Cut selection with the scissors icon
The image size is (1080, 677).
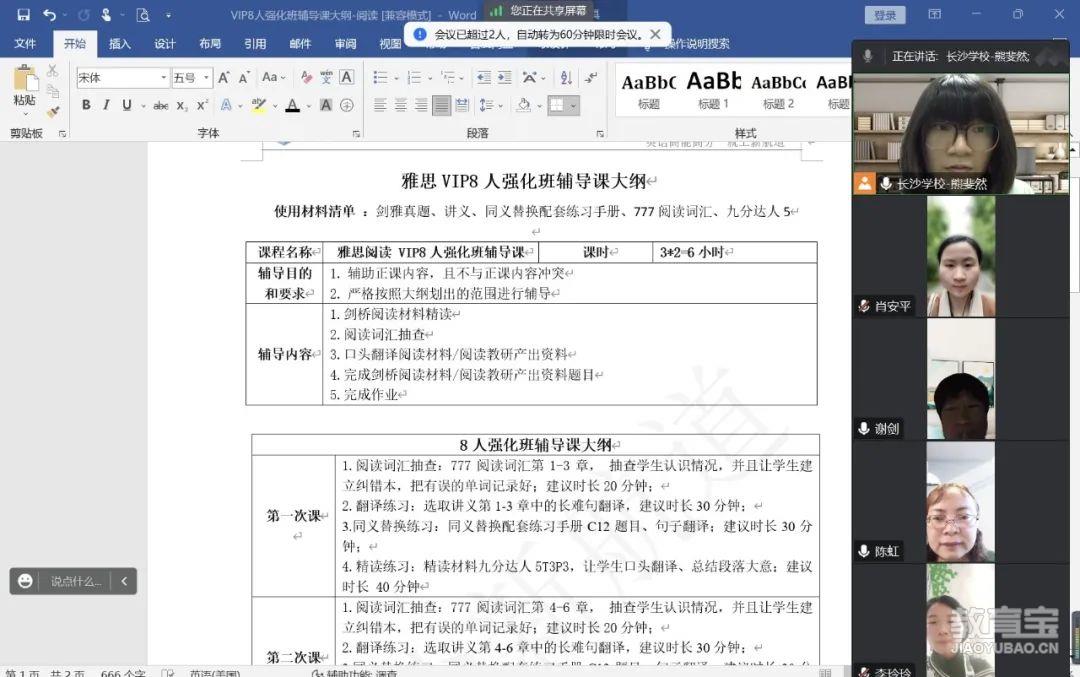point(52,70)
